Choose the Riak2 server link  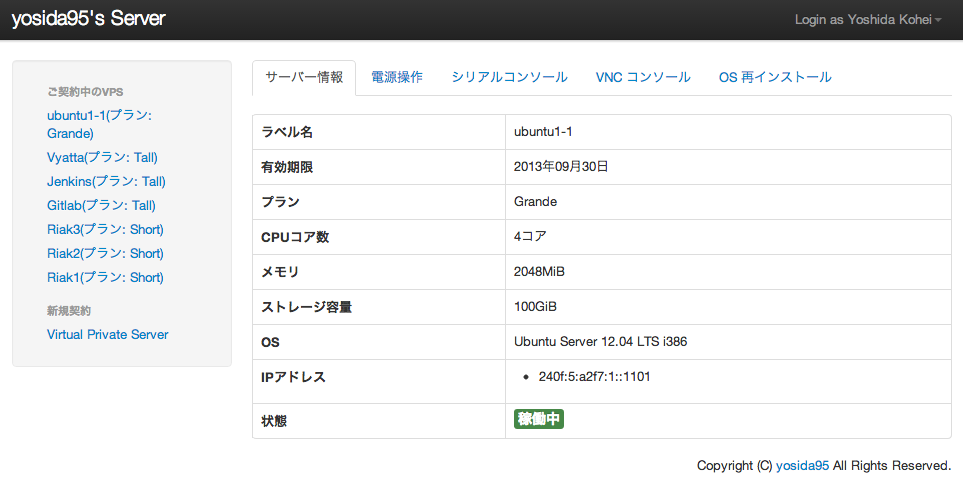tap(105, 253)
